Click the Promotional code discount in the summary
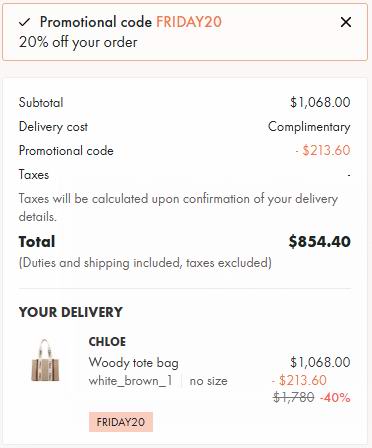 click(323, 150)
